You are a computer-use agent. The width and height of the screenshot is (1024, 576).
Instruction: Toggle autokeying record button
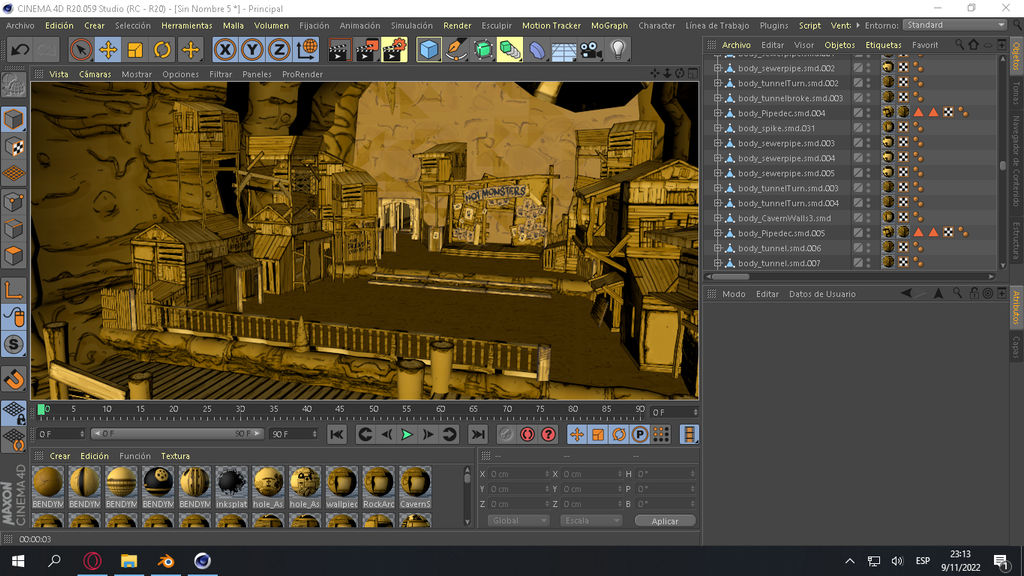[x=528, y=434]
